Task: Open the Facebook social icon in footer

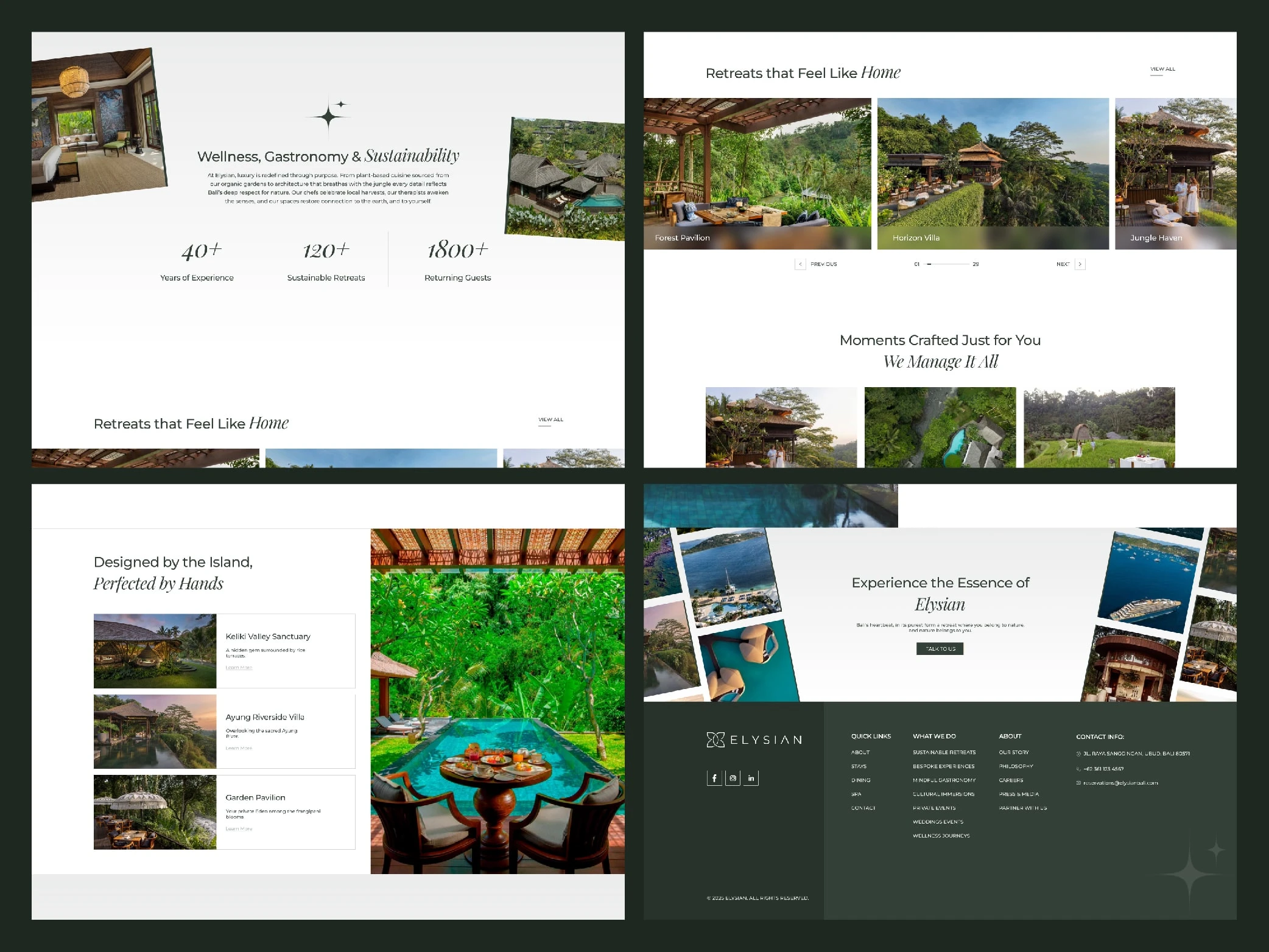Action: (714, 778)
